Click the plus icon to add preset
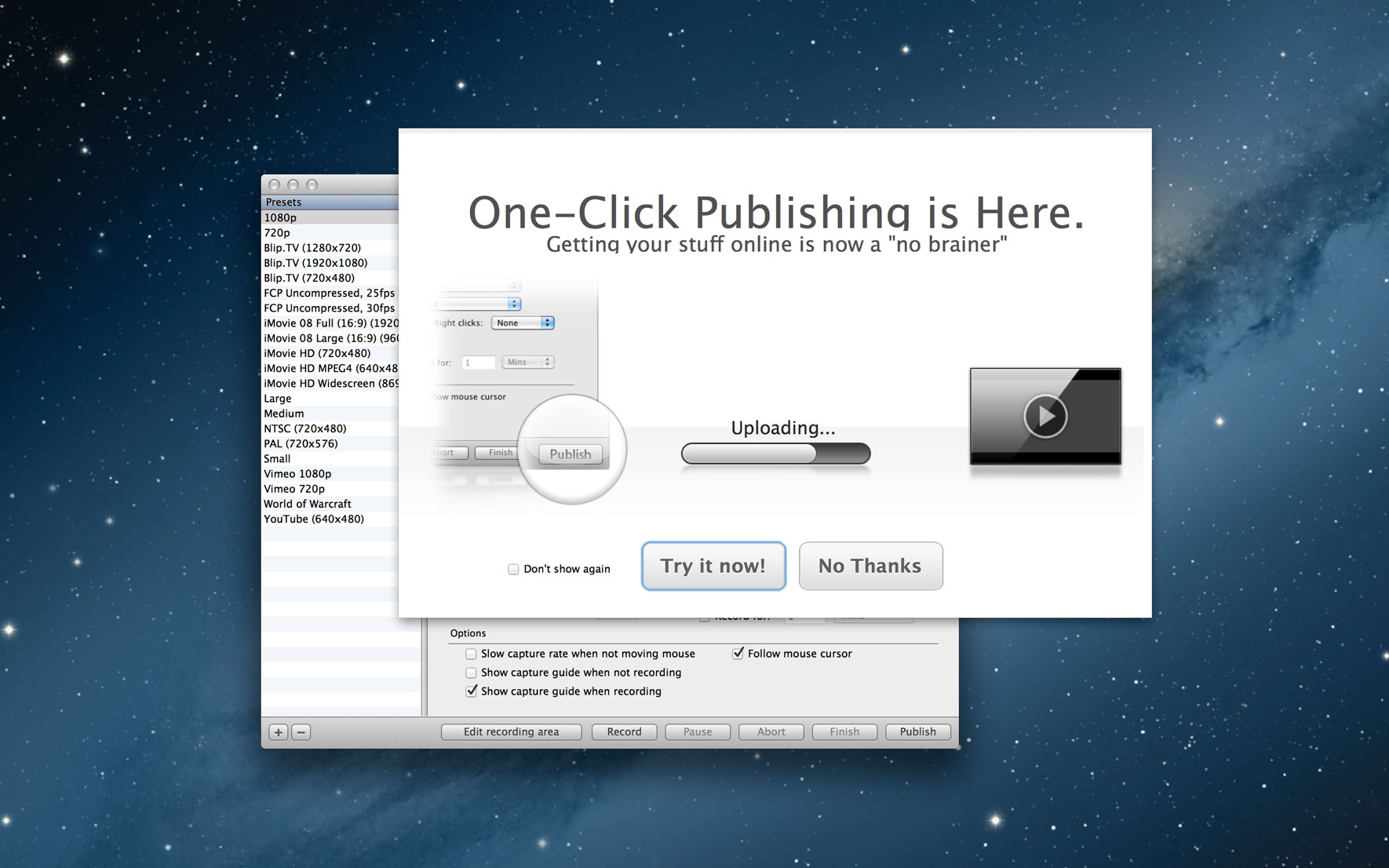Screen dimensions: 1389x868 coord(279,732)
